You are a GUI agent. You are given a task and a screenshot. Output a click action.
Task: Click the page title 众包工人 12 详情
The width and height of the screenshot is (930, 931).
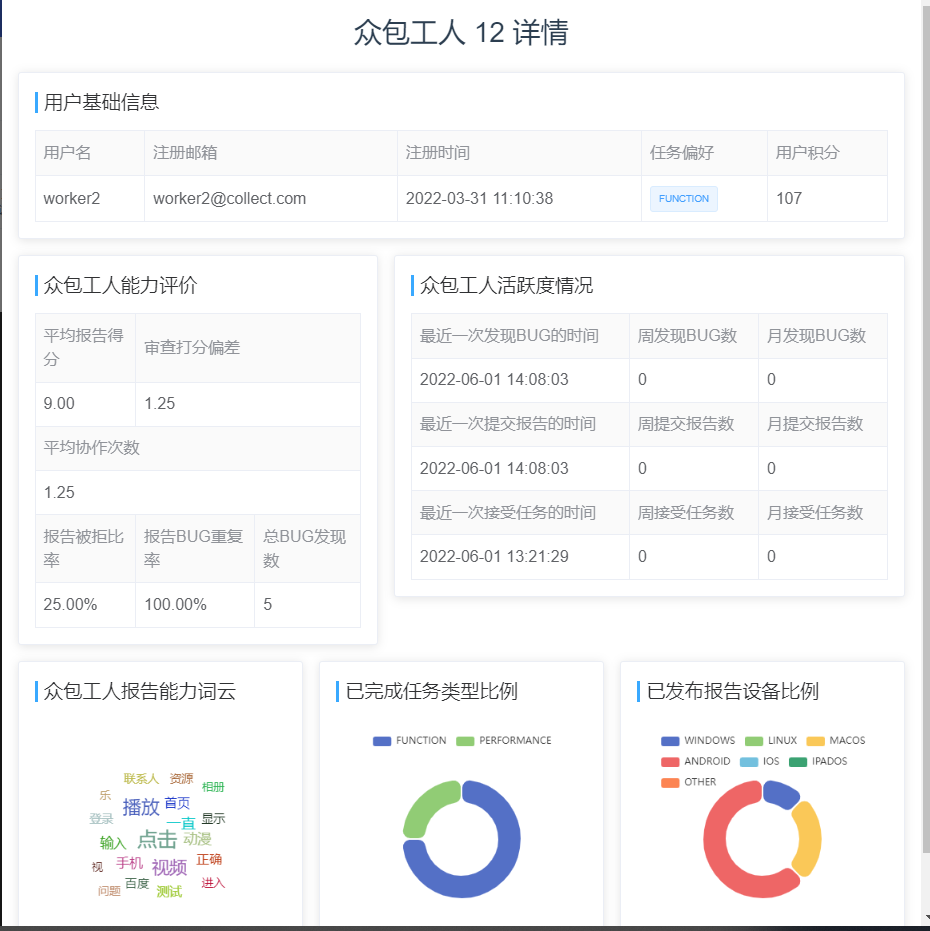tap(461, 32)
